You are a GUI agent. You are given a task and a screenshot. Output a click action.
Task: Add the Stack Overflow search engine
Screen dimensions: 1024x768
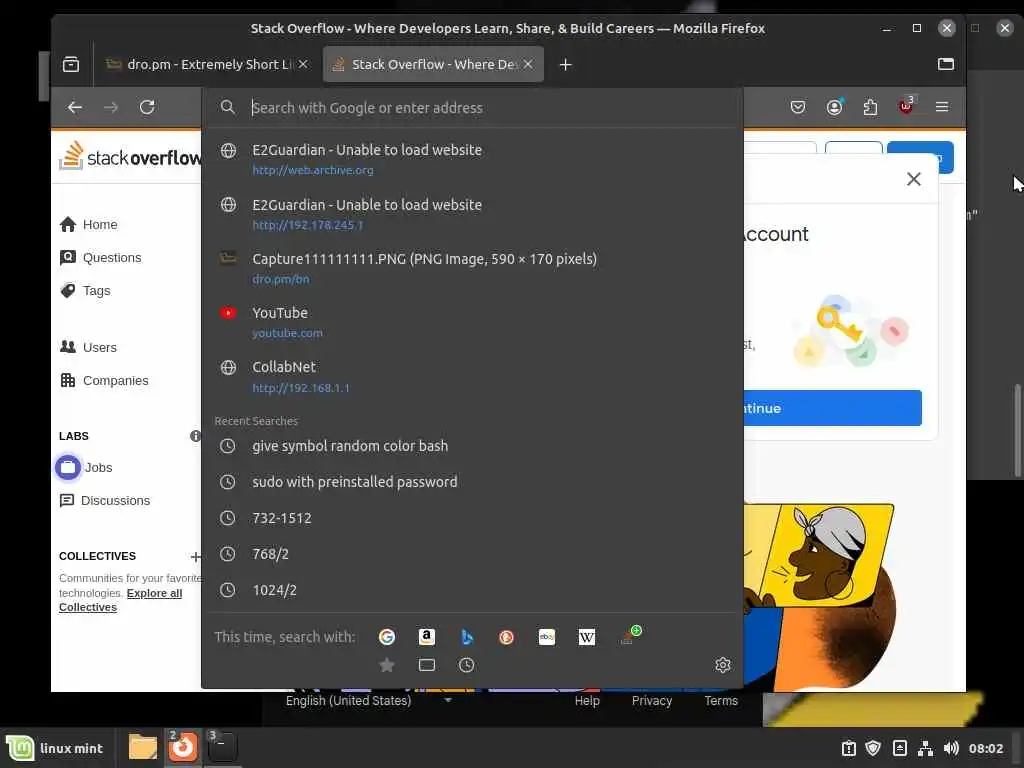pos(630,635)
